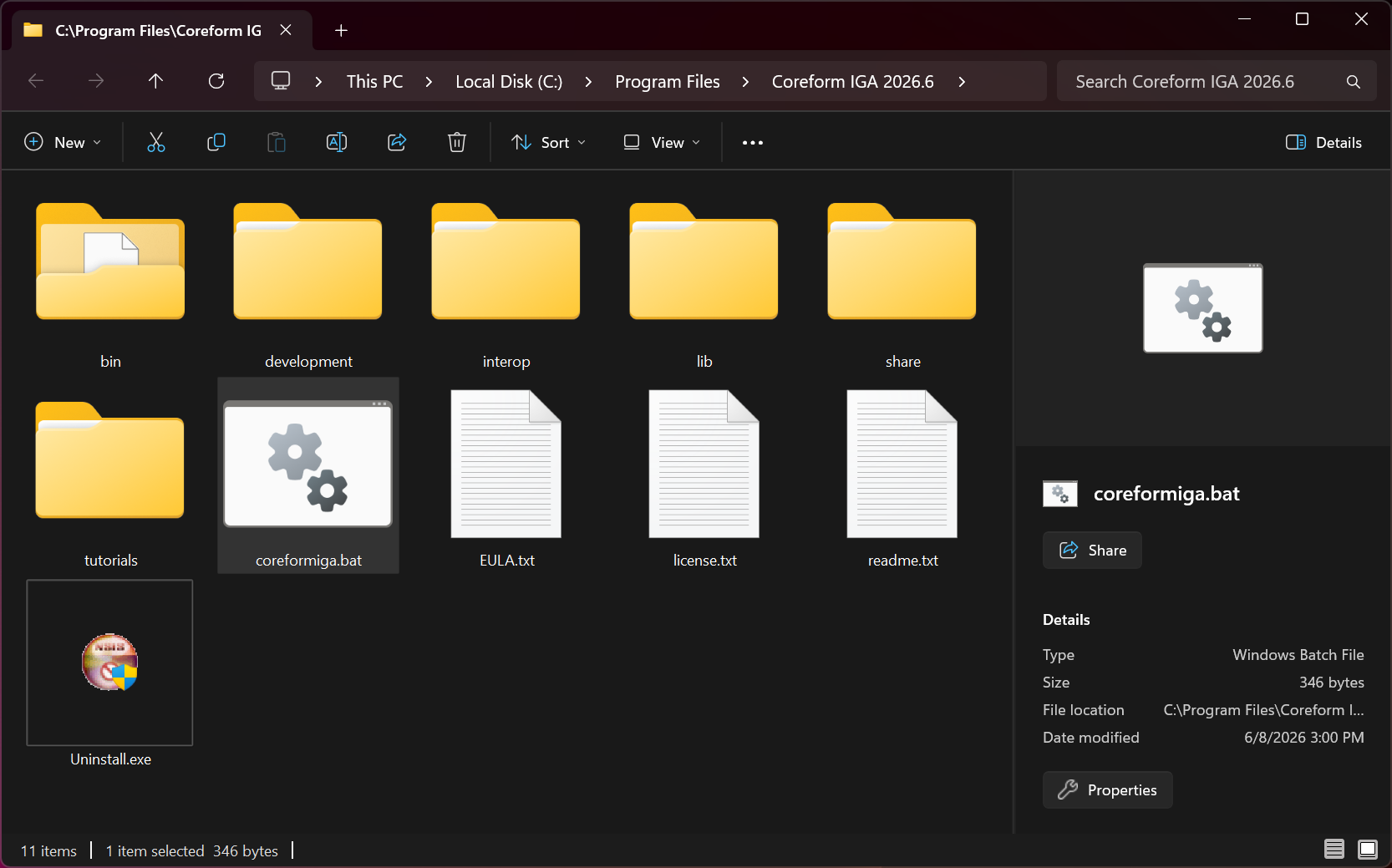Viewport: 1392px width, 868px height.
Task: Add a new tab with plus
Action: pos(341,31)
